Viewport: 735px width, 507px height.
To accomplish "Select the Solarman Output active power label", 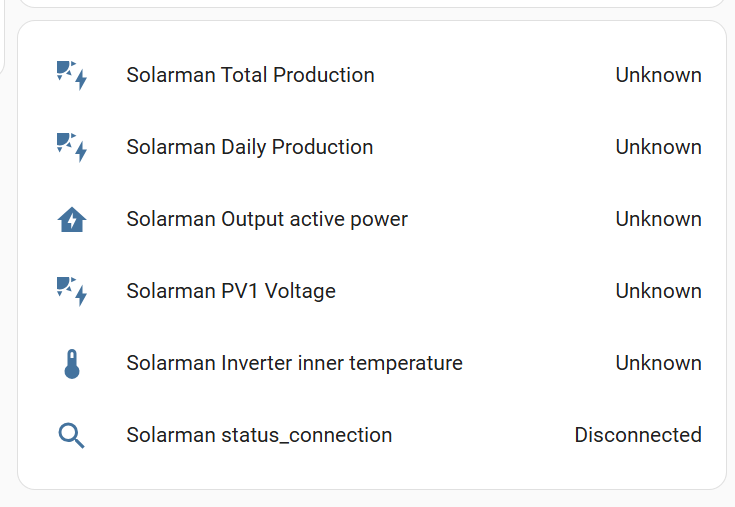I will [267, 219].
